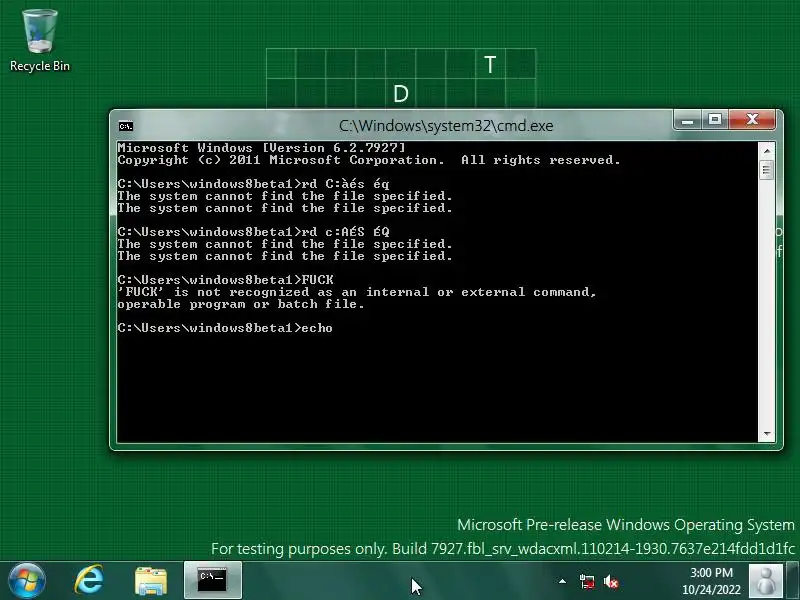800x600 pixels.
Task: Click the 'Version 6.2.7927' line
Action: pyautogui.click(x=262, y=148)
